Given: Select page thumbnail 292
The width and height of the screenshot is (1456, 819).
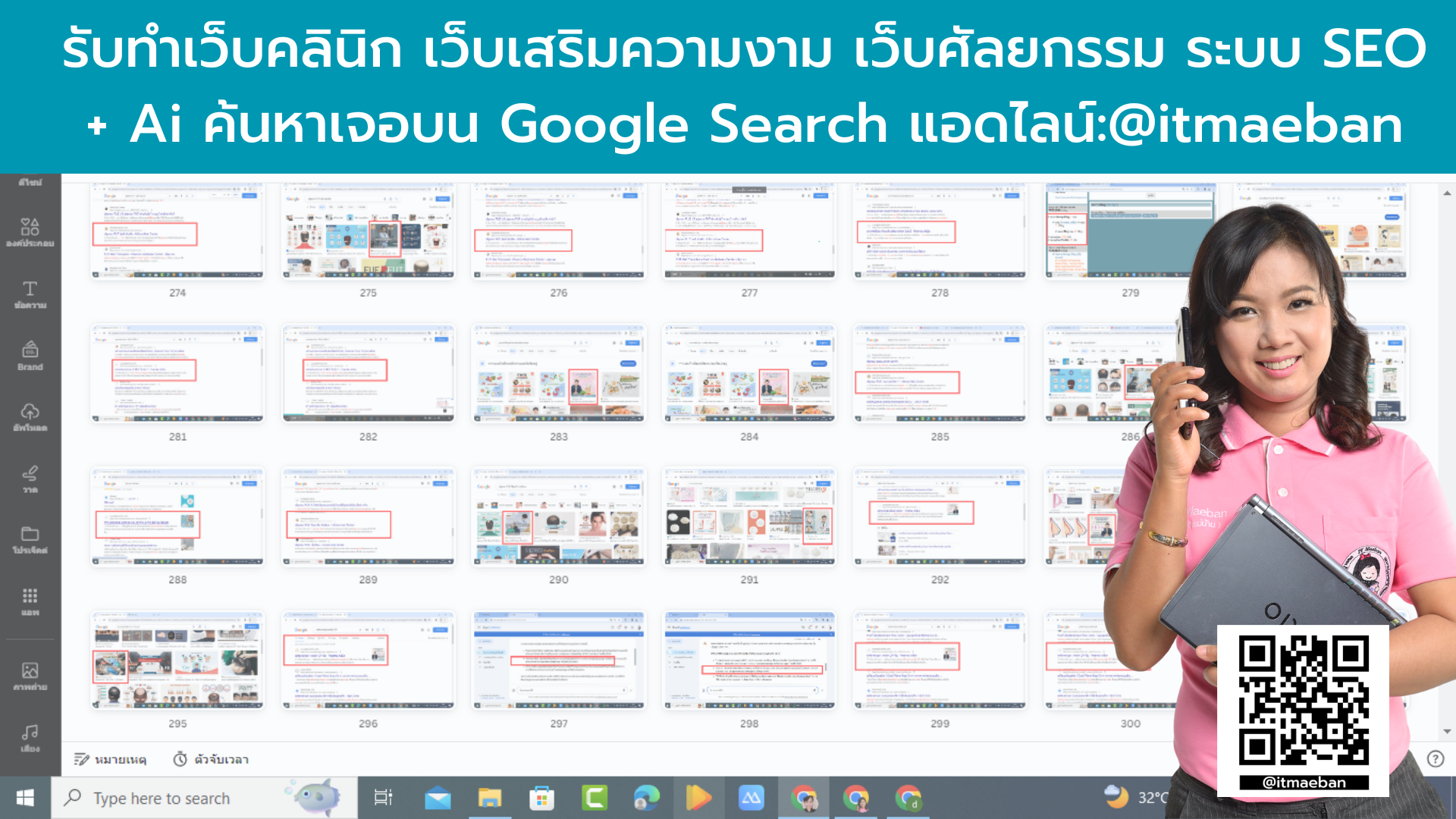Looking at the screenshot, I should 940,517.
